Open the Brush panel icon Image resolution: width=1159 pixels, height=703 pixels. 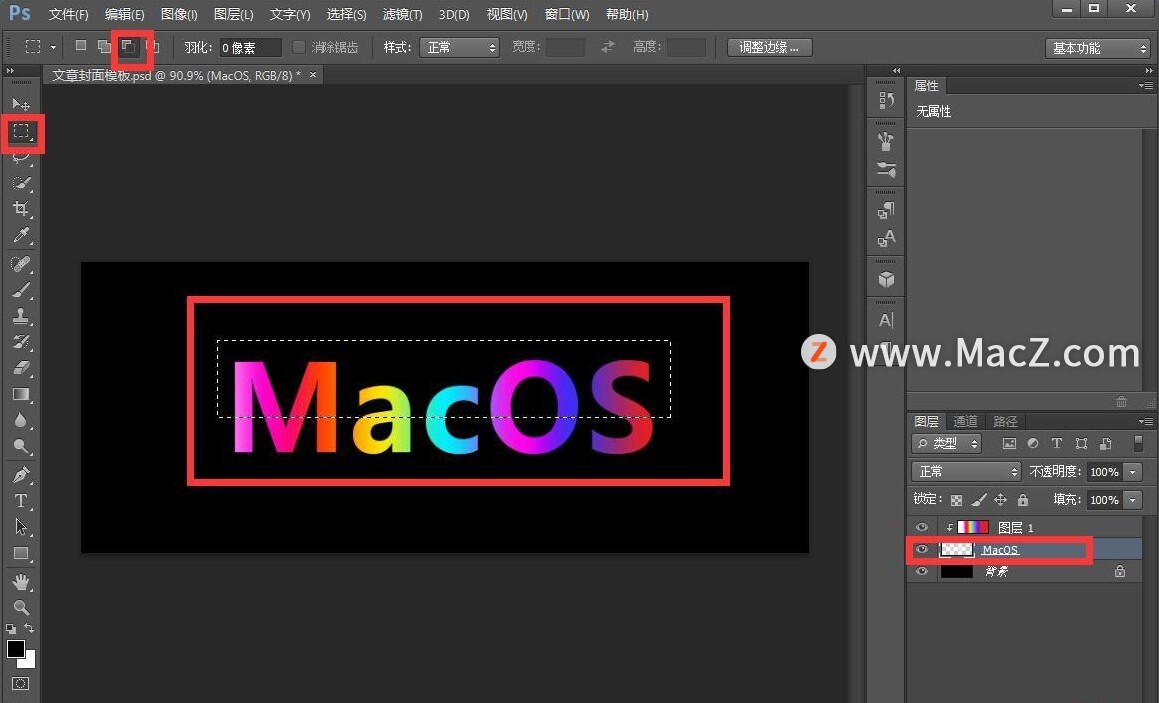[x=886, y=169]
